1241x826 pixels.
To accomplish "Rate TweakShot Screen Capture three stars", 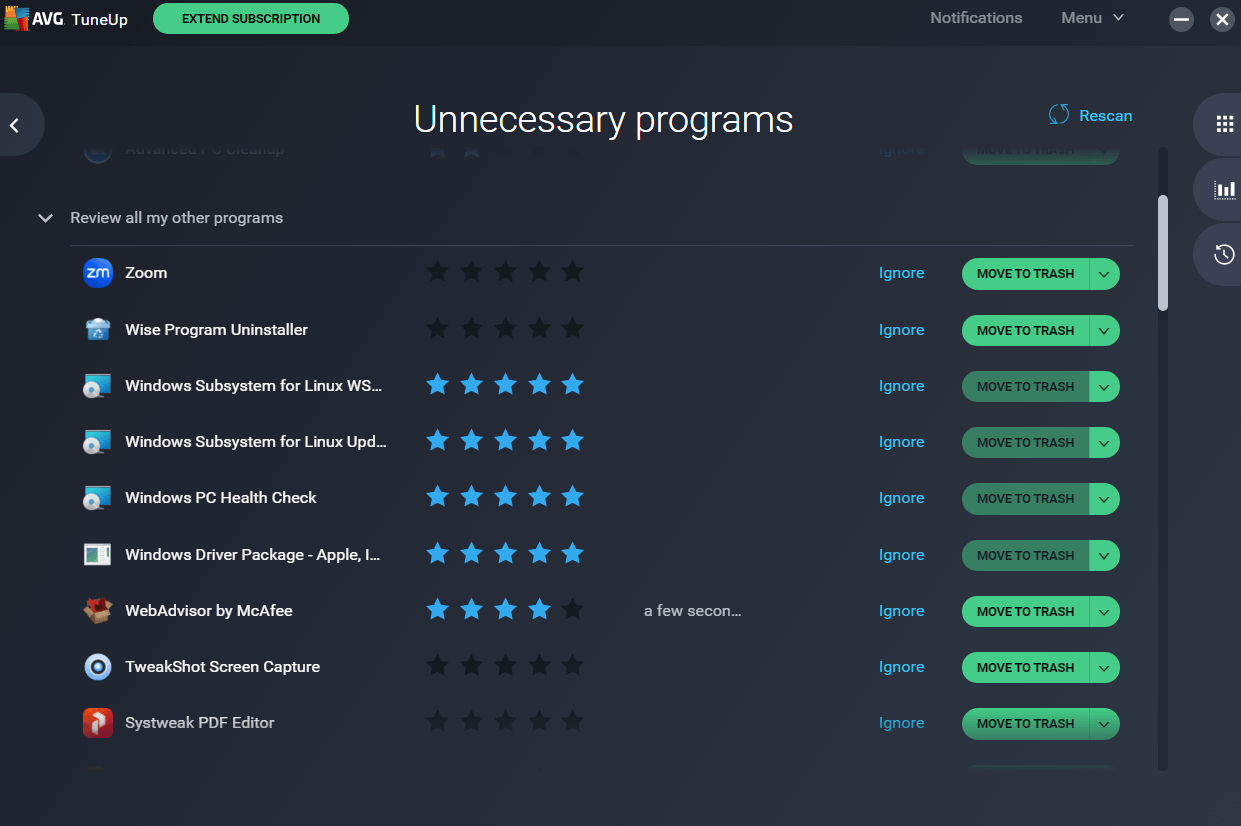I will [x=505, y=666].
